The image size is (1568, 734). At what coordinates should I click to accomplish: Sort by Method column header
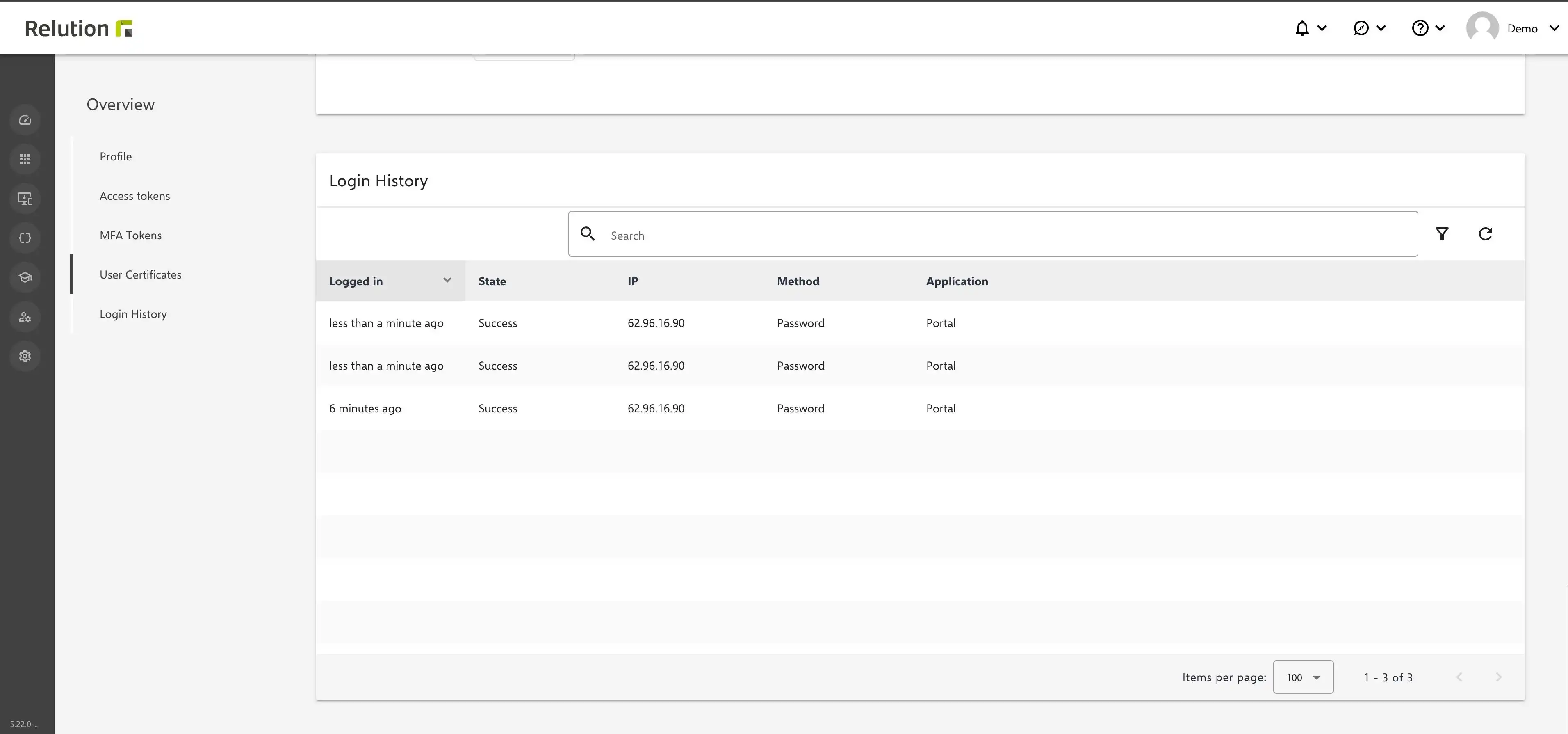[798, 281]
